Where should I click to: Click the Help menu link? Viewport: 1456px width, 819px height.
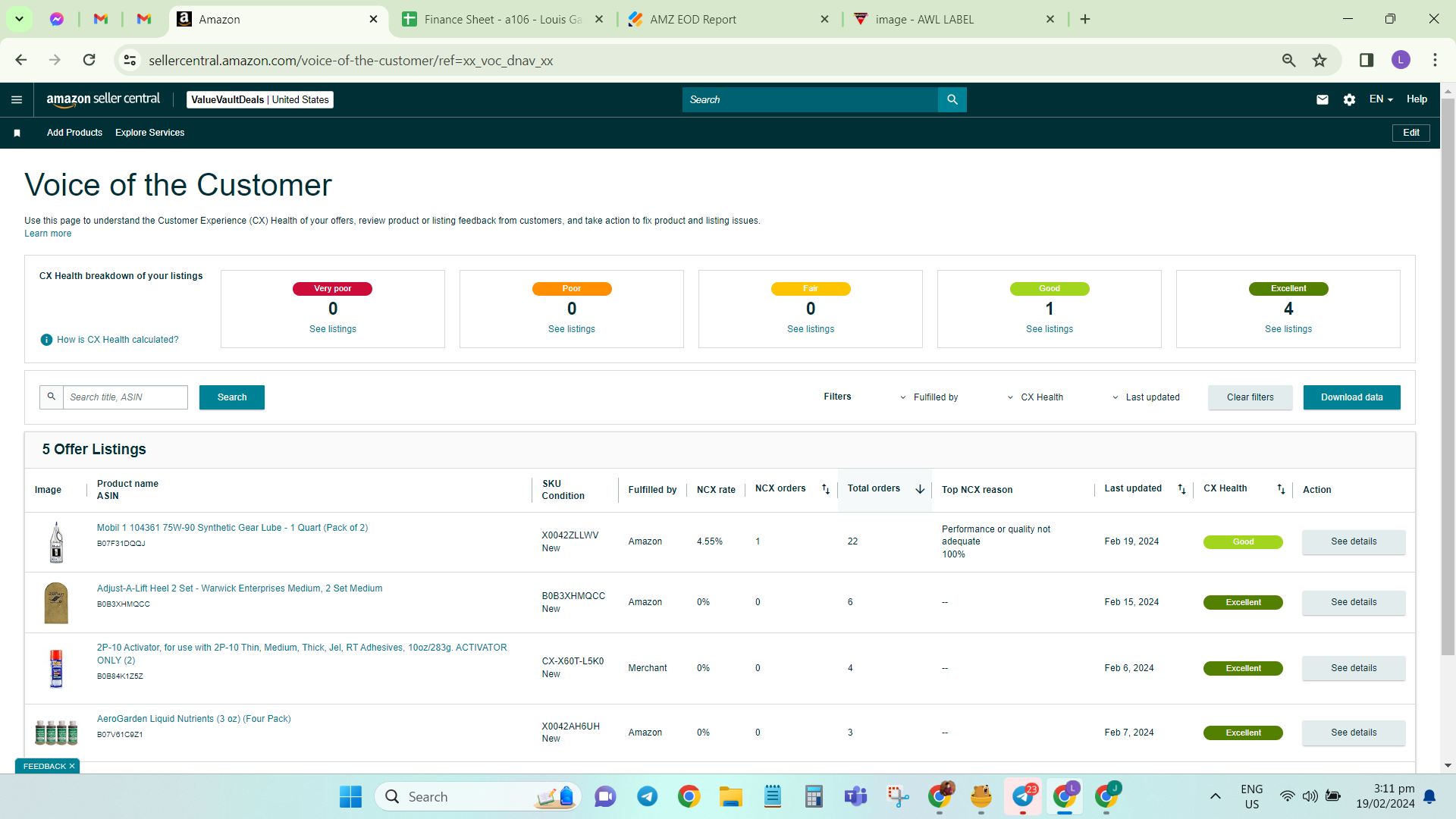click(x=1417, y=99)
